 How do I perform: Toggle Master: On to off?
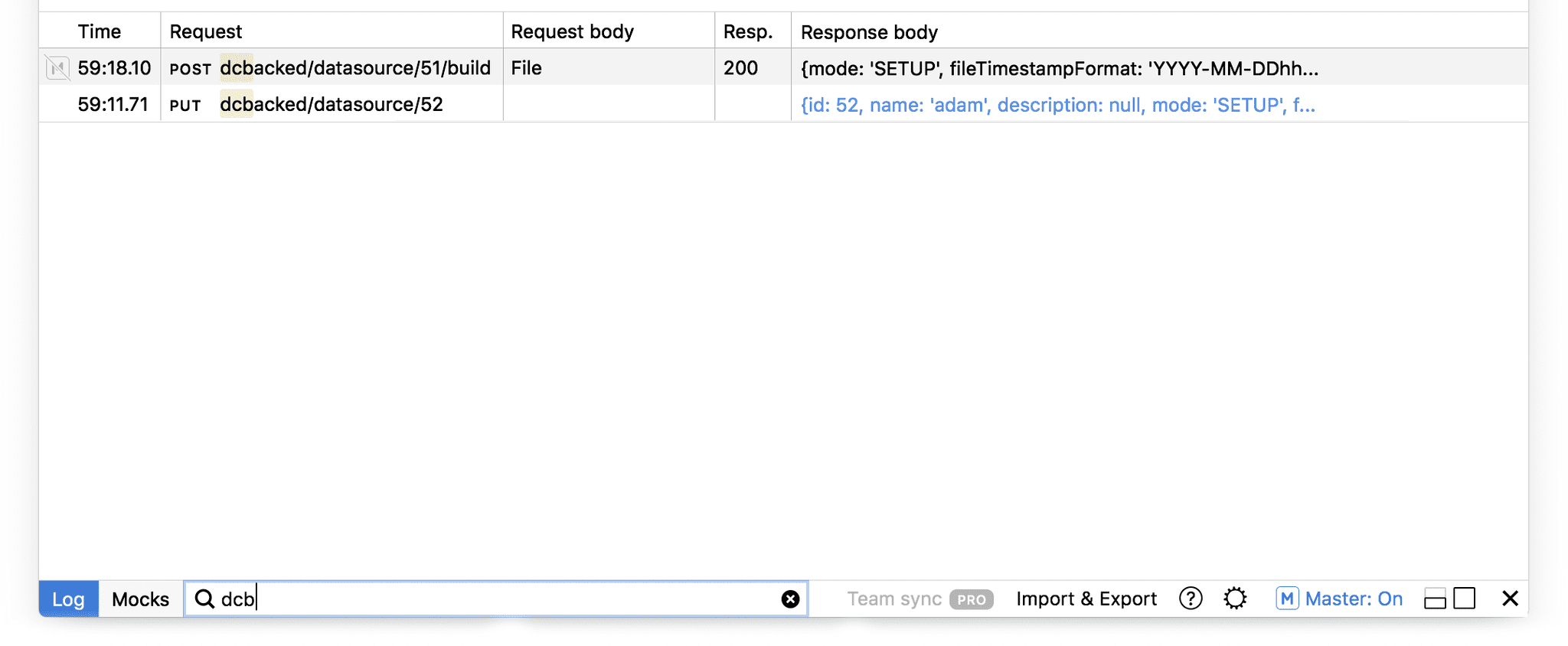click(x=1355, y=599)
